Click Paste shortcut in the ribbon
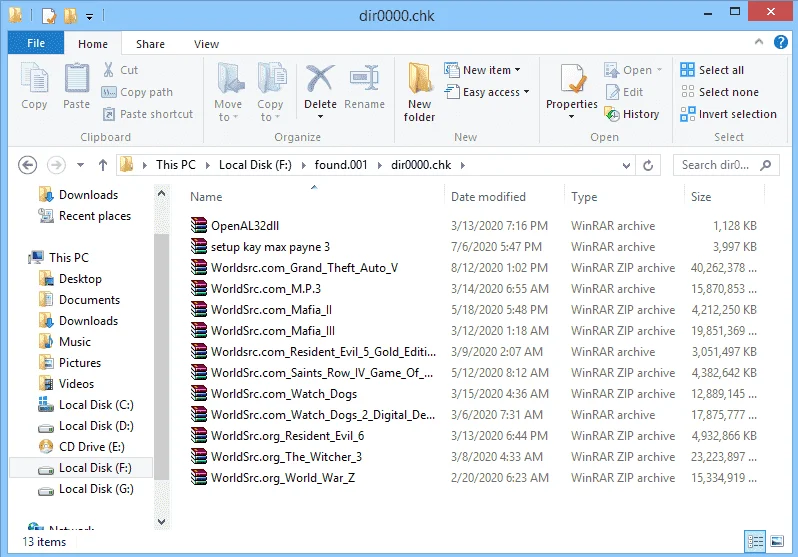The image size is (798, 557). (148, 114)
